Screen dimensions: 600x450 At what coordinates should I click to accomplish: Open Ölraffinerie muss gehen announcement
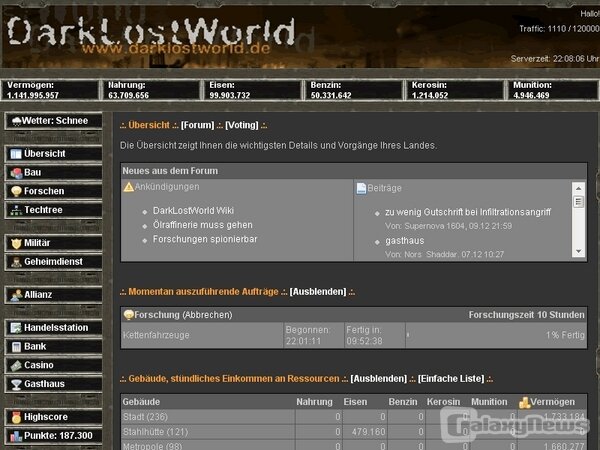point(202,225)
